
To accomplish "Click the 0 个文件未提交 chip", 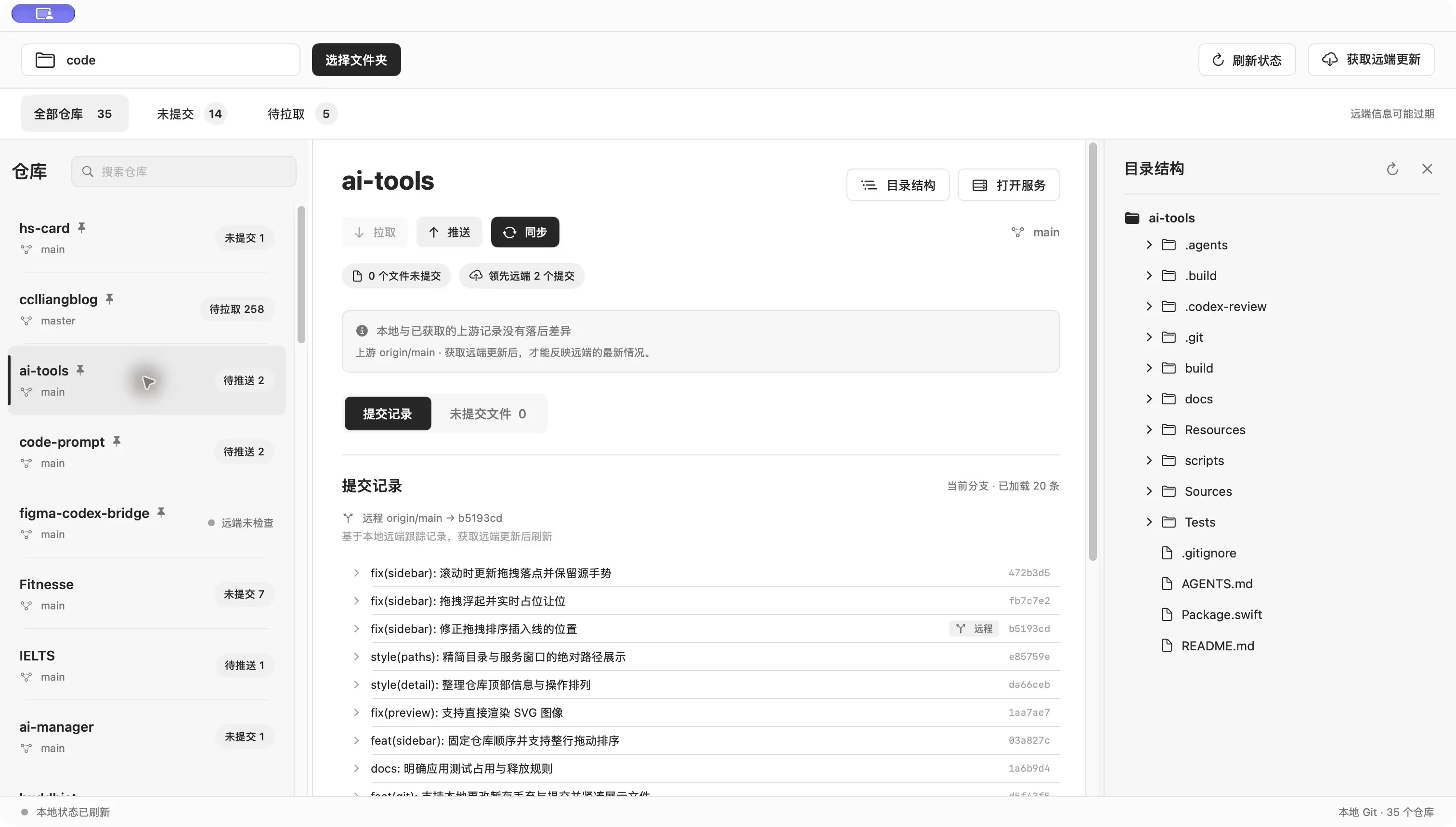I will click(x=397, y=276).
